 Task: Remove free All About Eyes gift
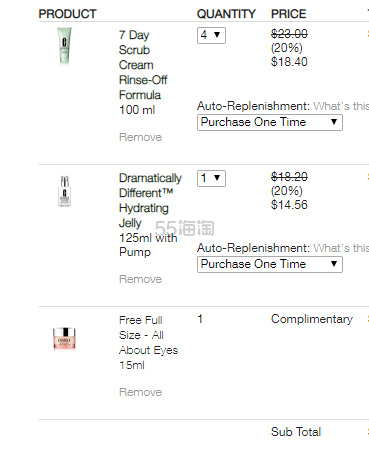pyautogui.click(x=140, y=392)
